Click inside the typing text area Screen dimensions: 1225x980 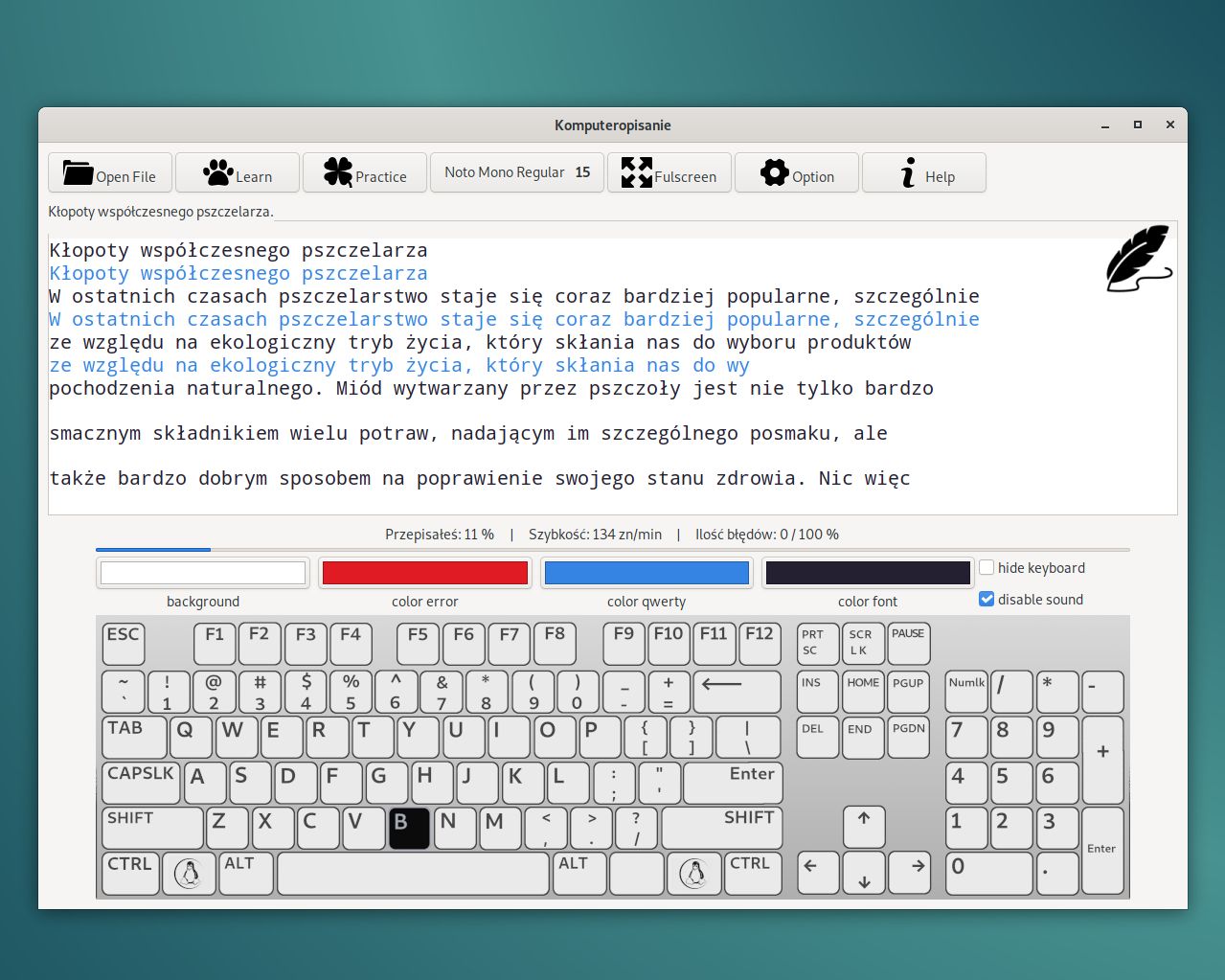(x=613, y=375)
